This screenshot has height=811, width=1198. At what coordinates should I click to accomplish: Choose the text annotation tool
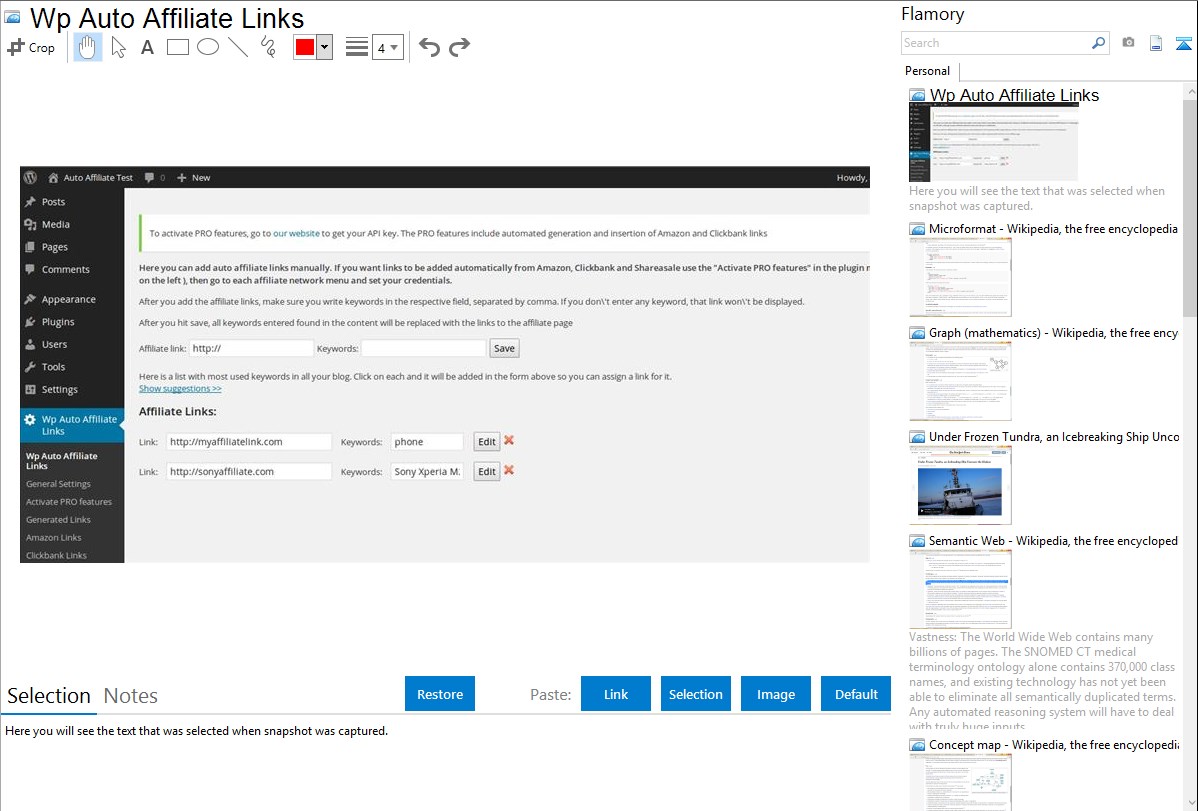tap(147, 47)
